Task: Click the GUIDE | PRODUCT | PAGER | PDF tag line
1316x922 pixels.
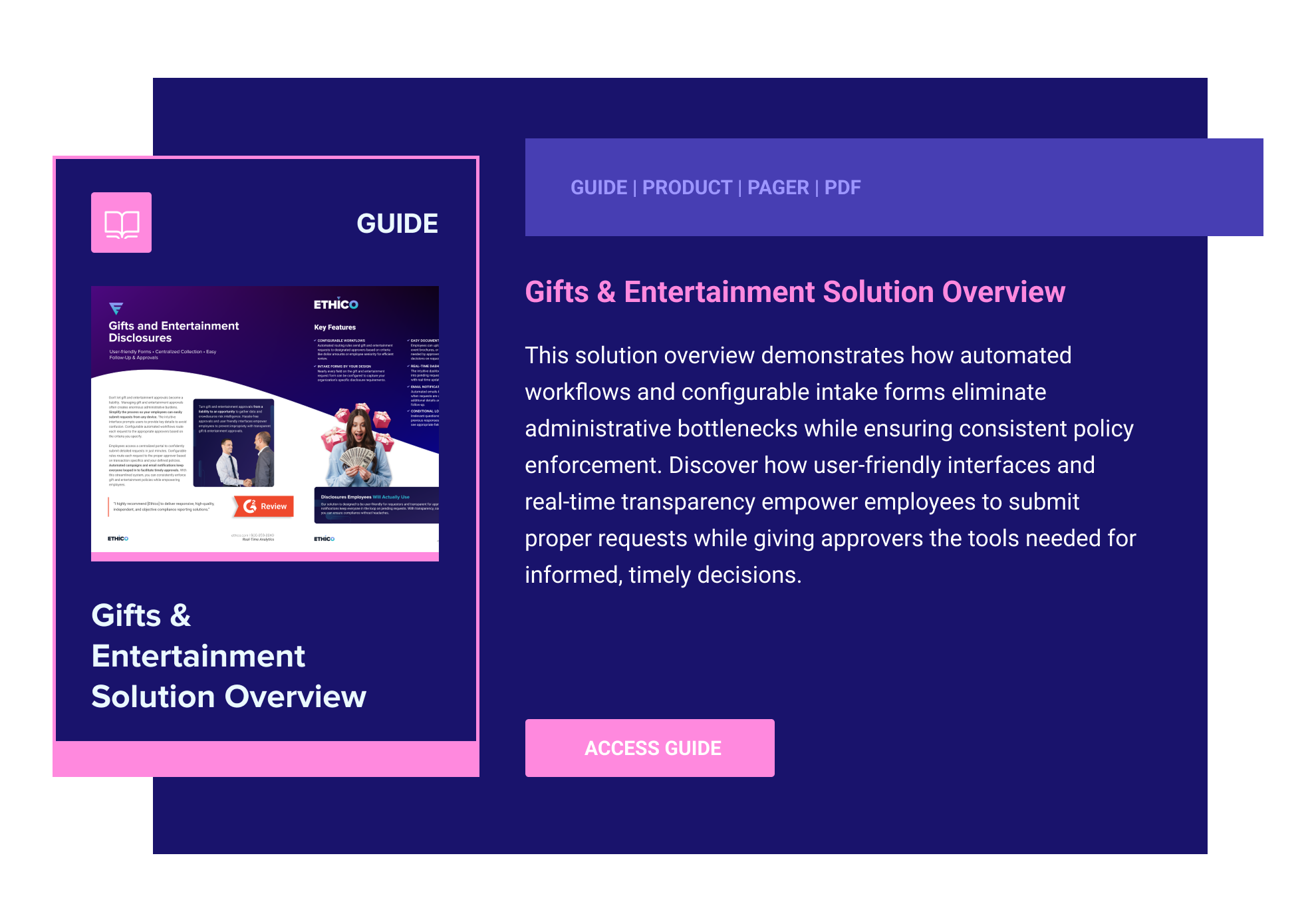Action: click(x=716, y=188)
